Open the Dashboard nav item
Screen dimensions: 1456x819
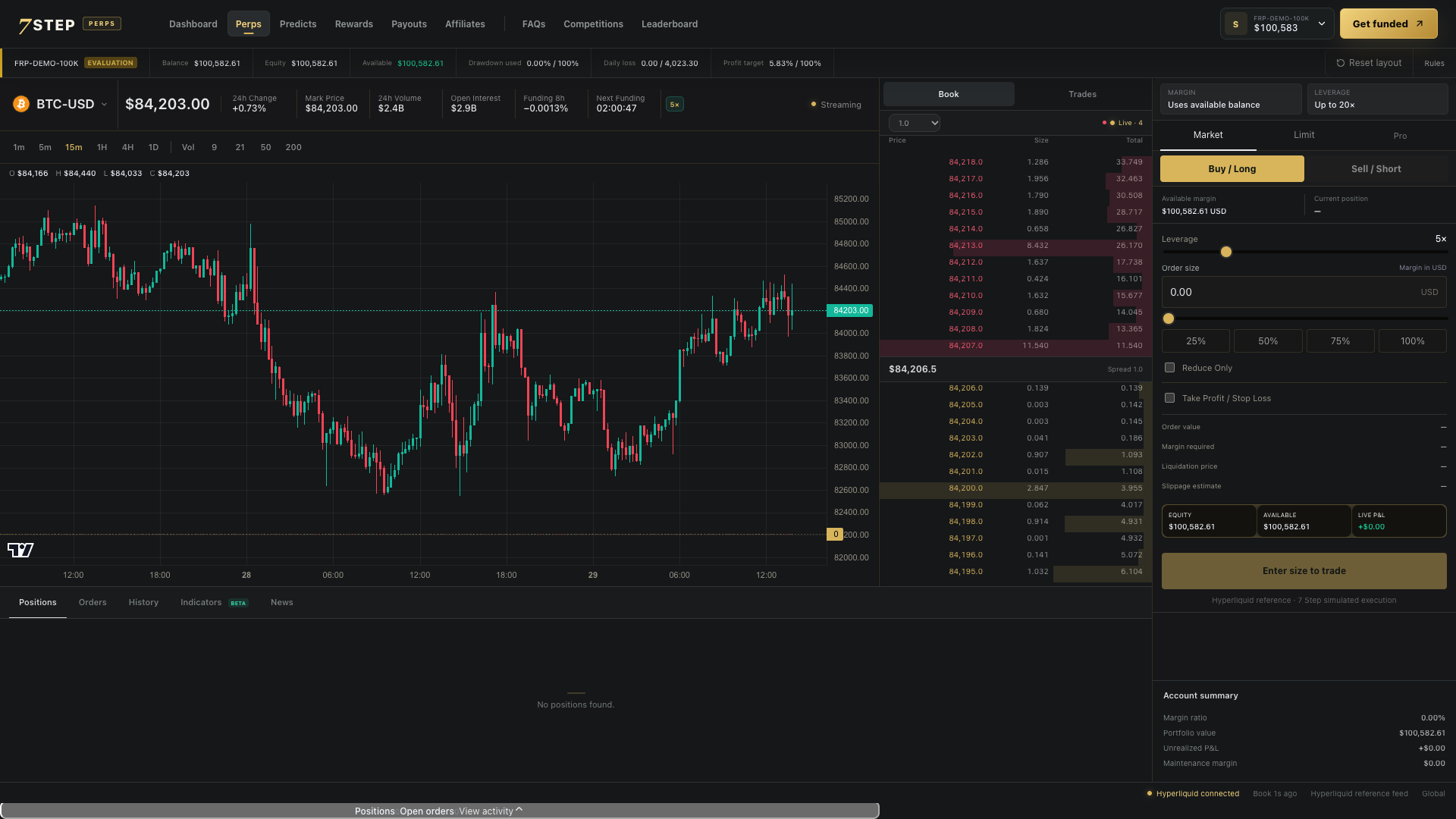(193, 24)
